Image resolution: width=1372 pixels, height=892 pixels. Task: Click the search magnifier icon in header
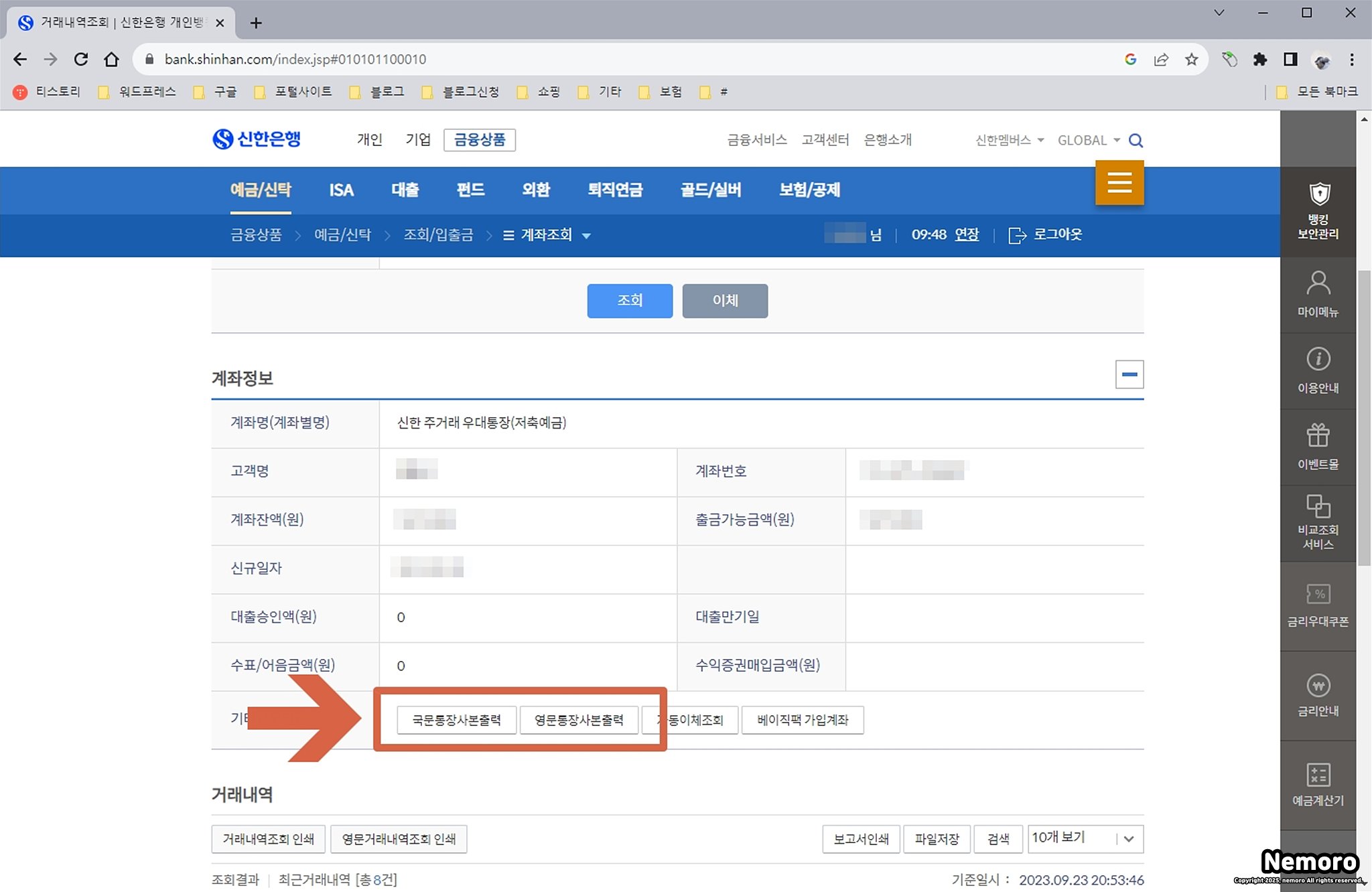1136,141
